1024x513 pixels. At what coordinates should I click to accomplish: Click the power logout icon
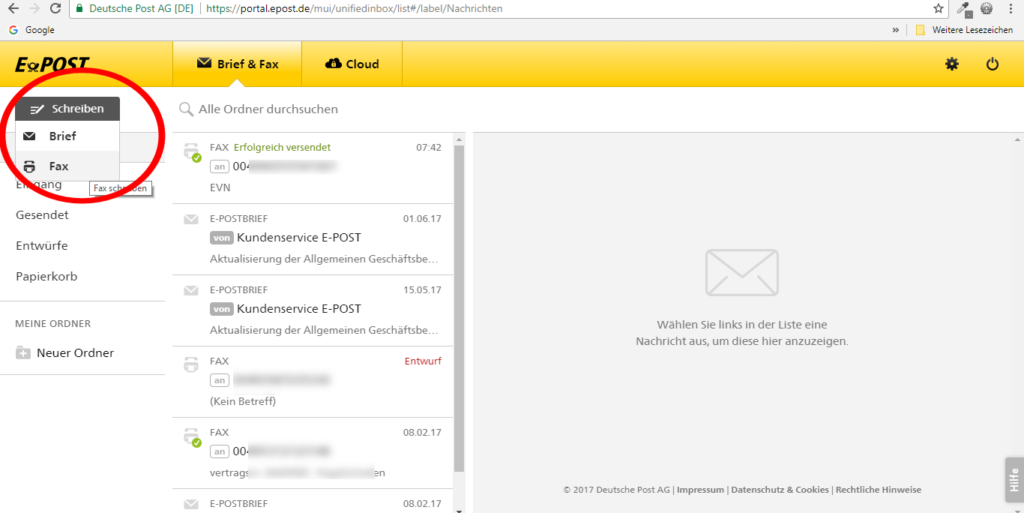pos(992,64)
